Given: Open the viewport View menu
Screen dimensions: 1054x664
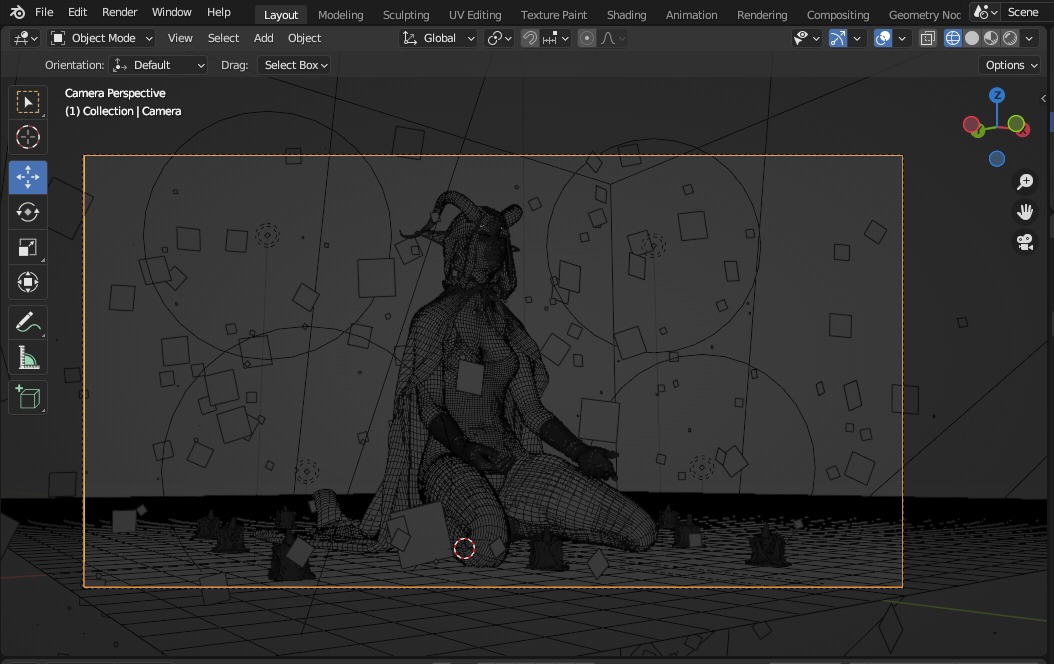Looking at the screenshot, I should point(180,38).
